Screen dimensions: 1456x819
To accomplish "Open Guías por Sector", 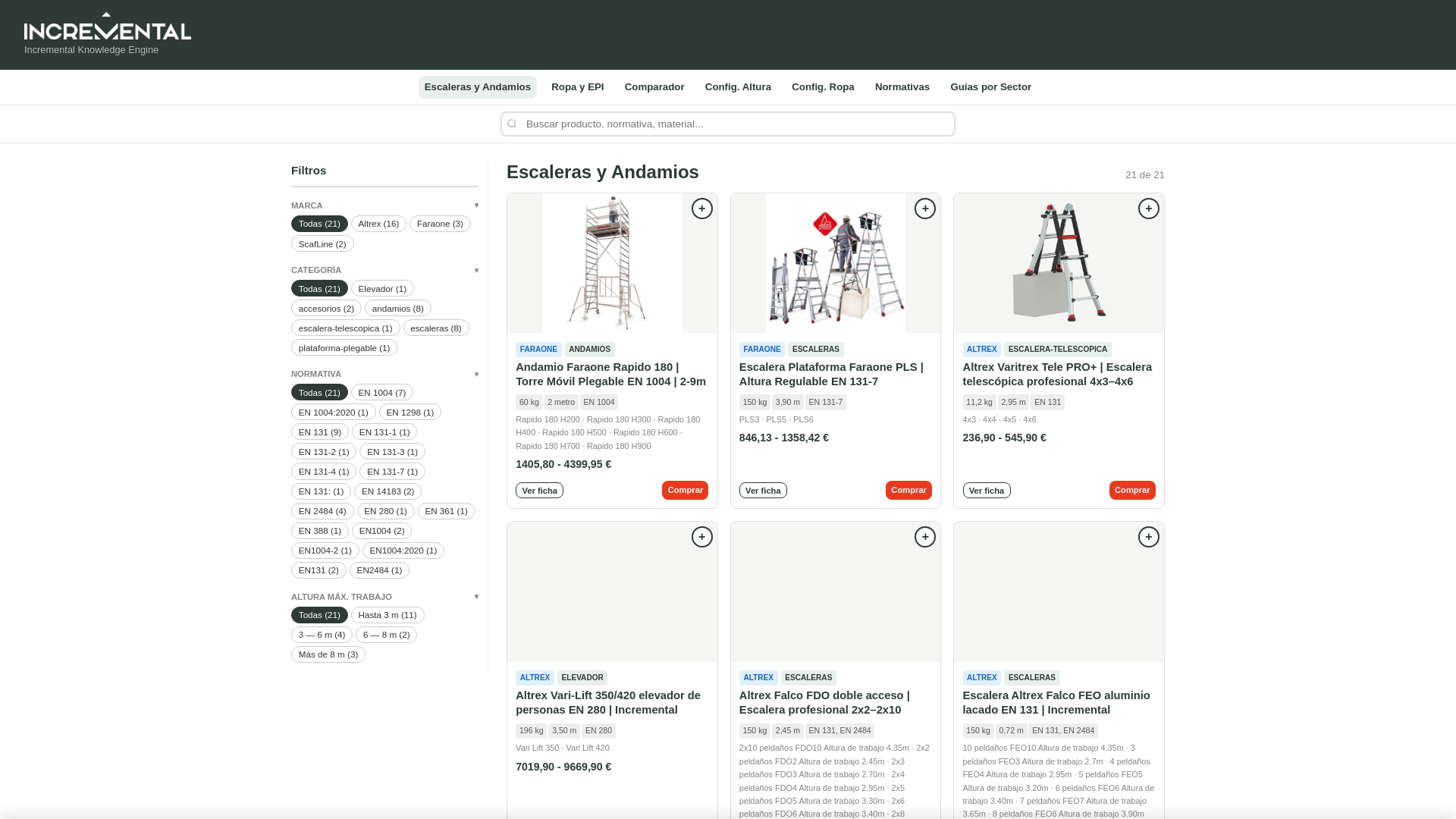I will tap(991, 87).
